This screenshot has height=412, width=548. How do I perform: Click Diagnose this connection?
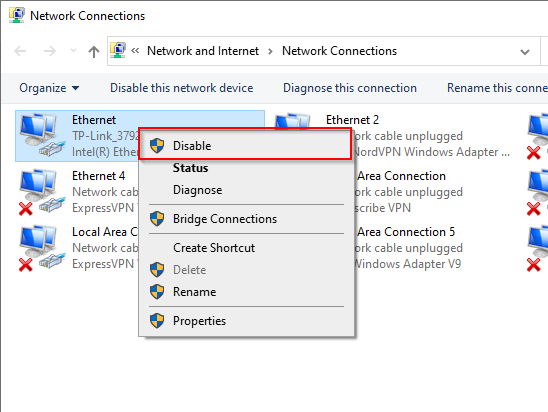click(350, 88)
